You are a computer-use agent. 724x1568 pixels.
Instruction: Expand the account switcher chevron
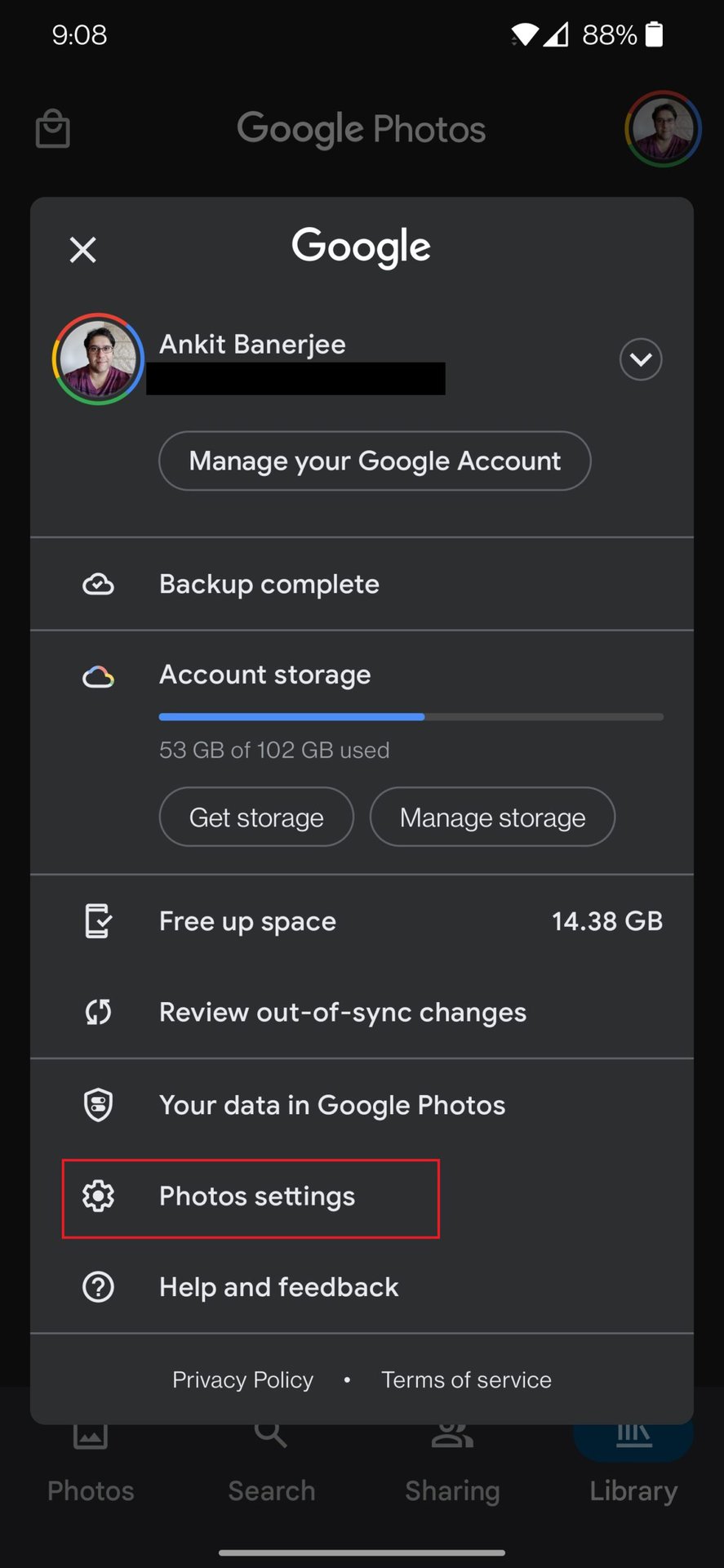640,359
